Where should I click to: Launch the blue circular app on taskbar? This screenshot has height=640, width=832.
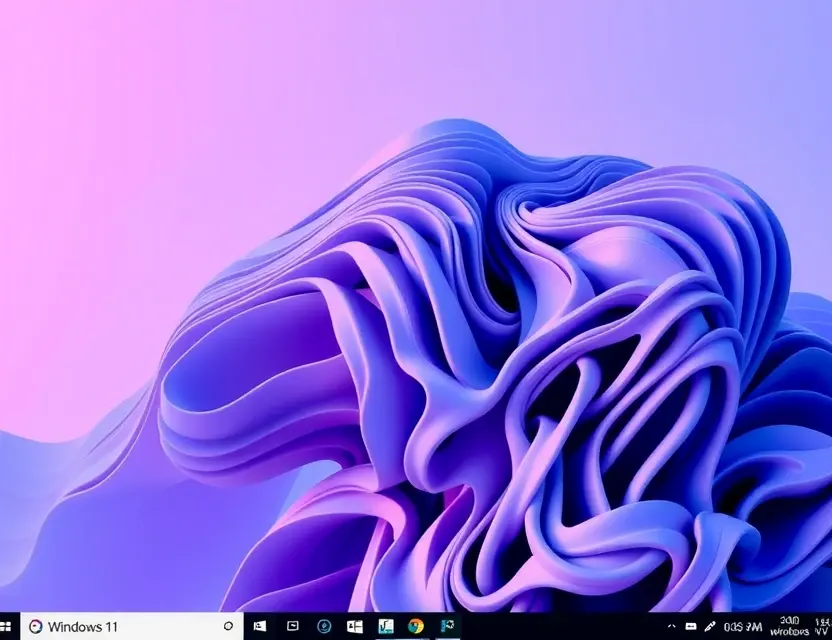click(324, 627)
